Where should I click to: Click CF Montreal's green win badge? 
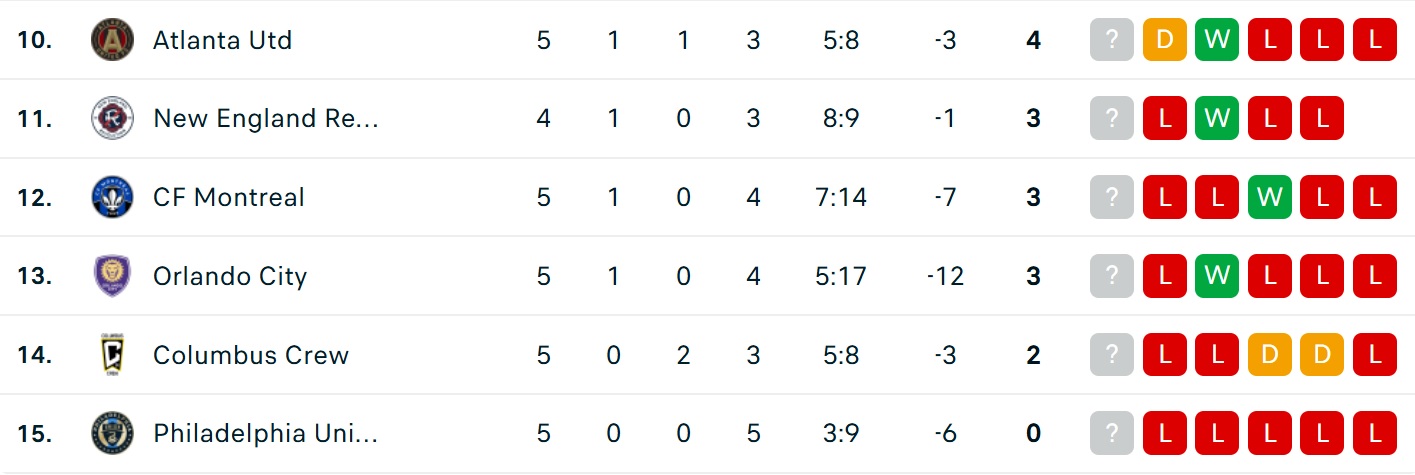[1269, 197]
